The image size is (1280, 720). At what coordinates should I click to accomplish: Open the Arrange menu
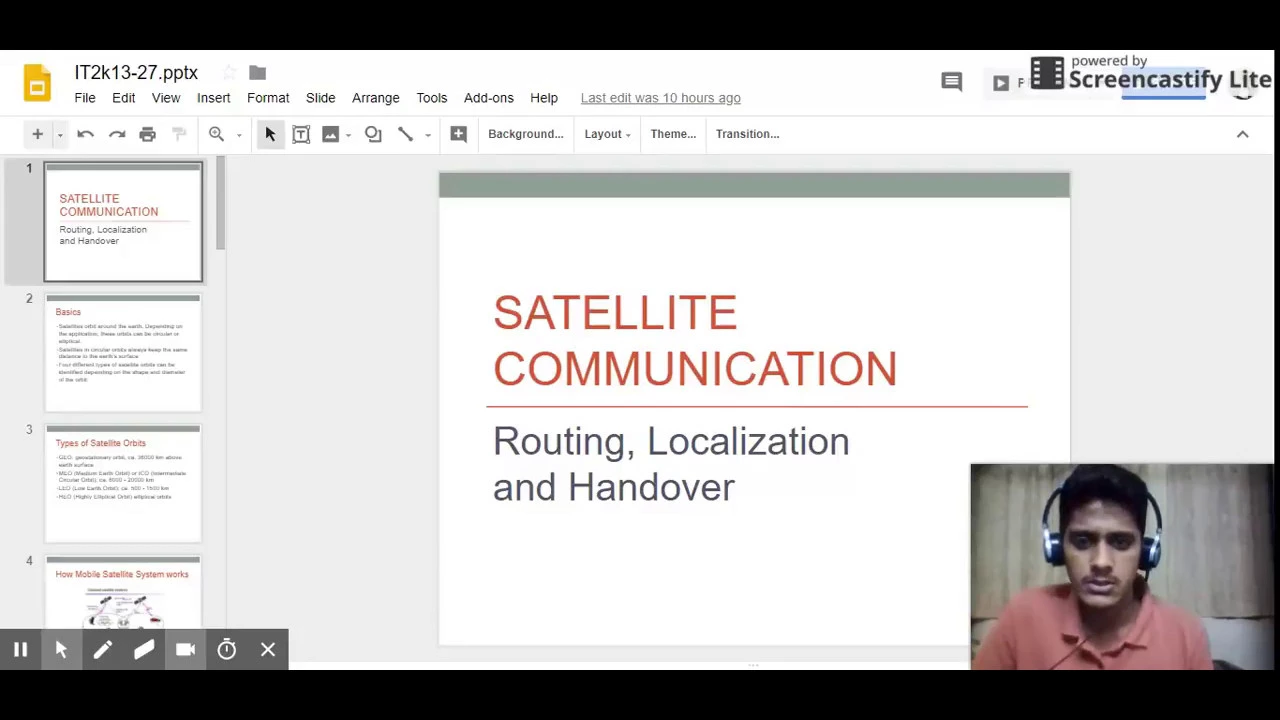[375, 98]
